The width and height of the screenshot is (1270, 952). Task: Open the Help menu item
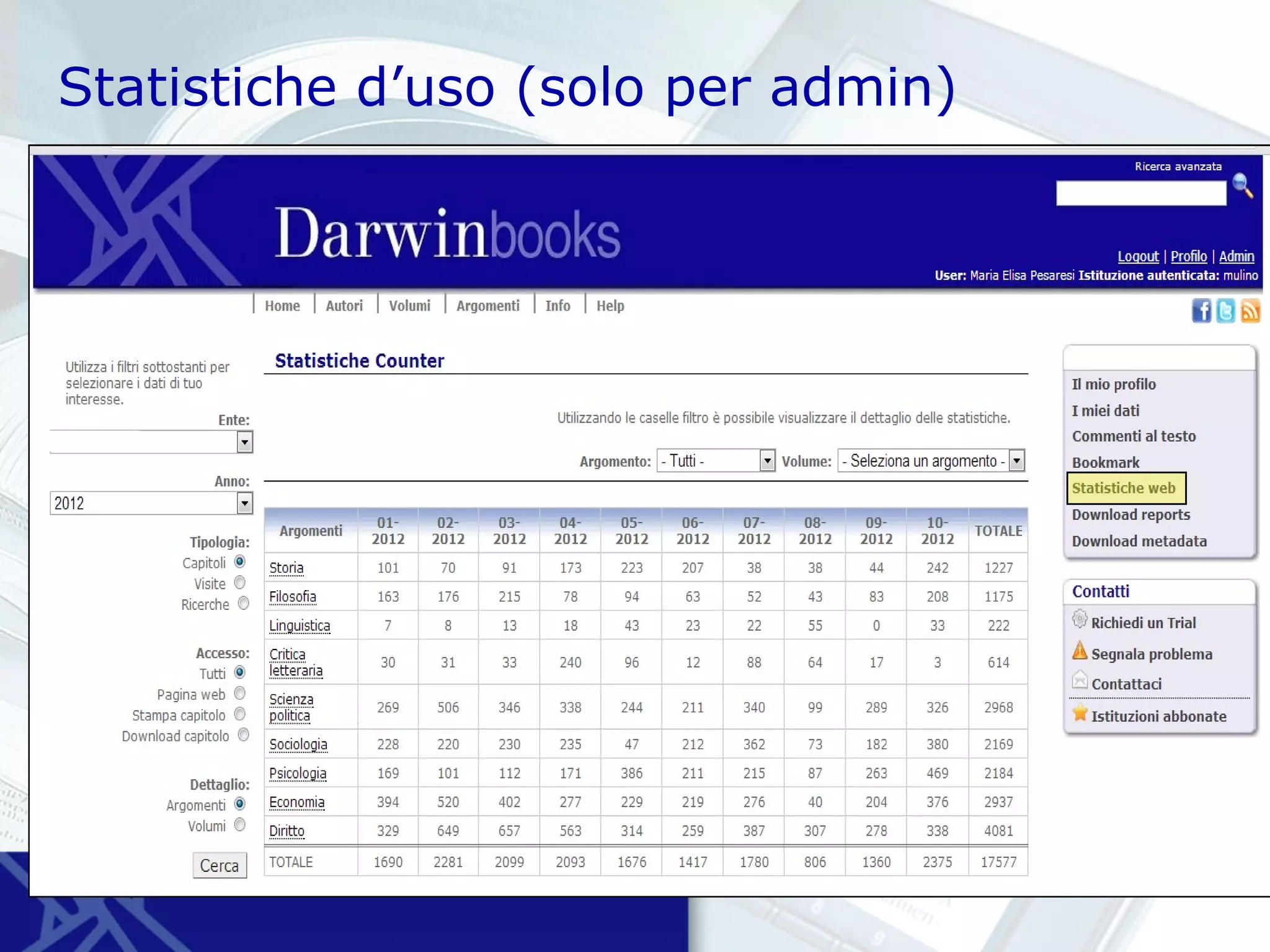pos(610,306)
